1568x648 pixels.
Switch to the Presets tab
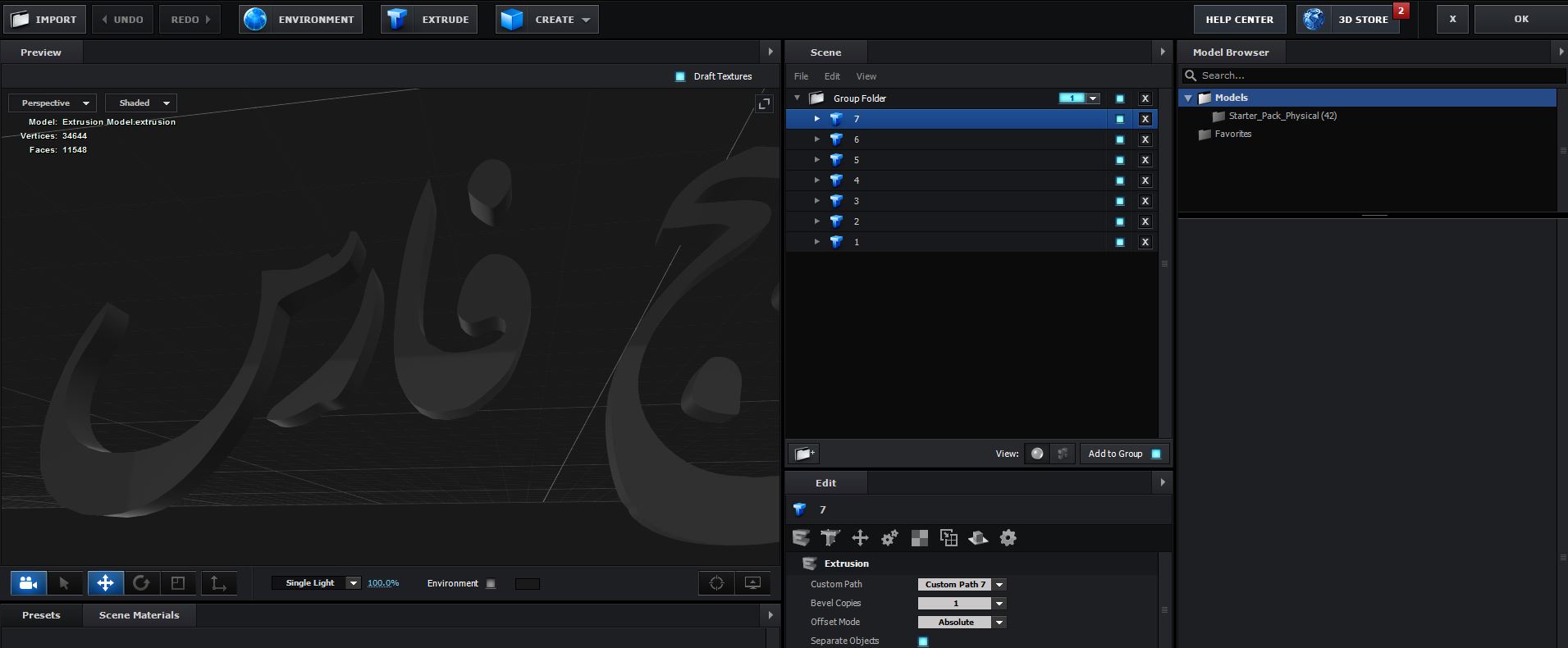[41, 615]
